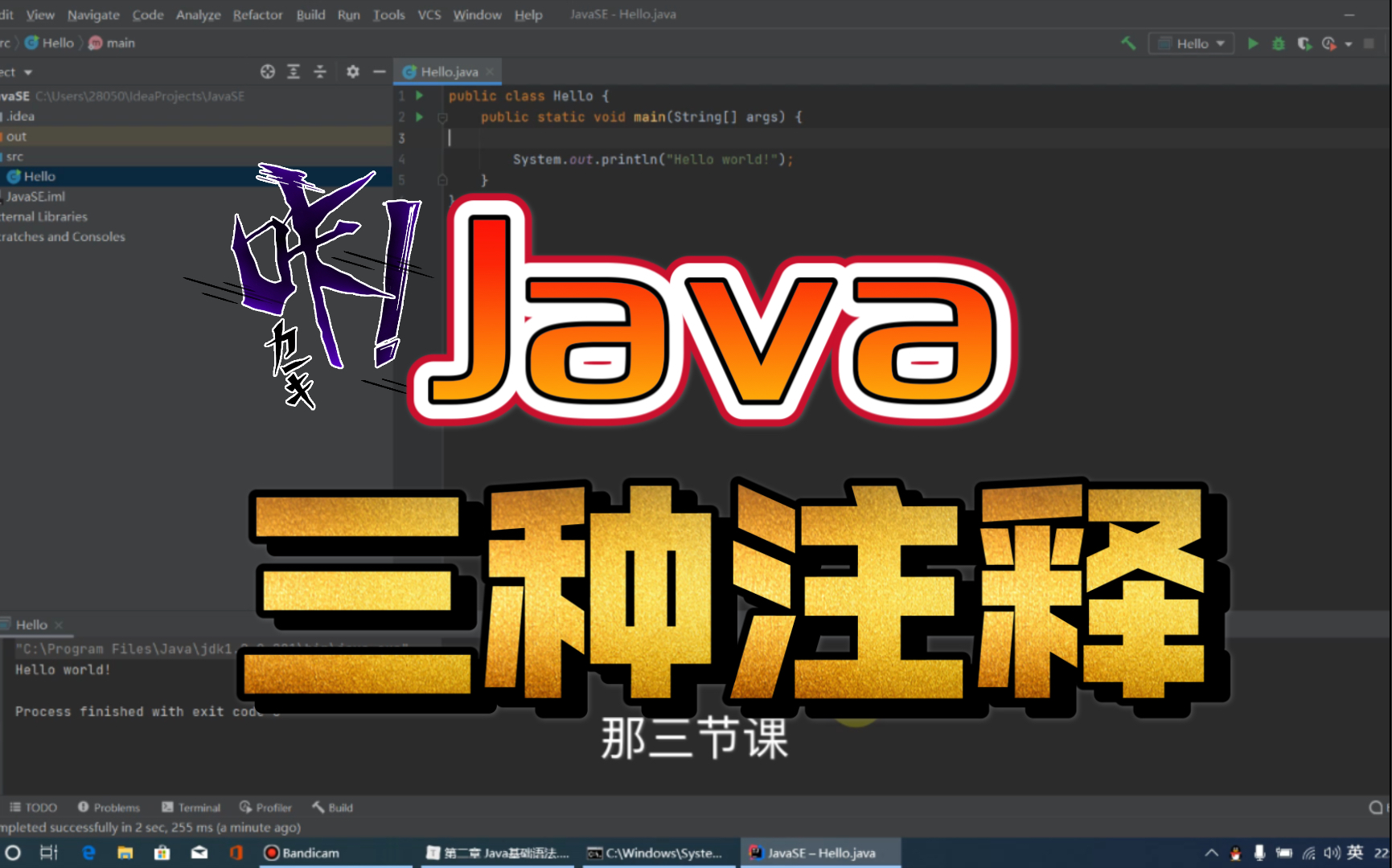Click the Profile run icon in toolbar

[x=1328, y=43]
